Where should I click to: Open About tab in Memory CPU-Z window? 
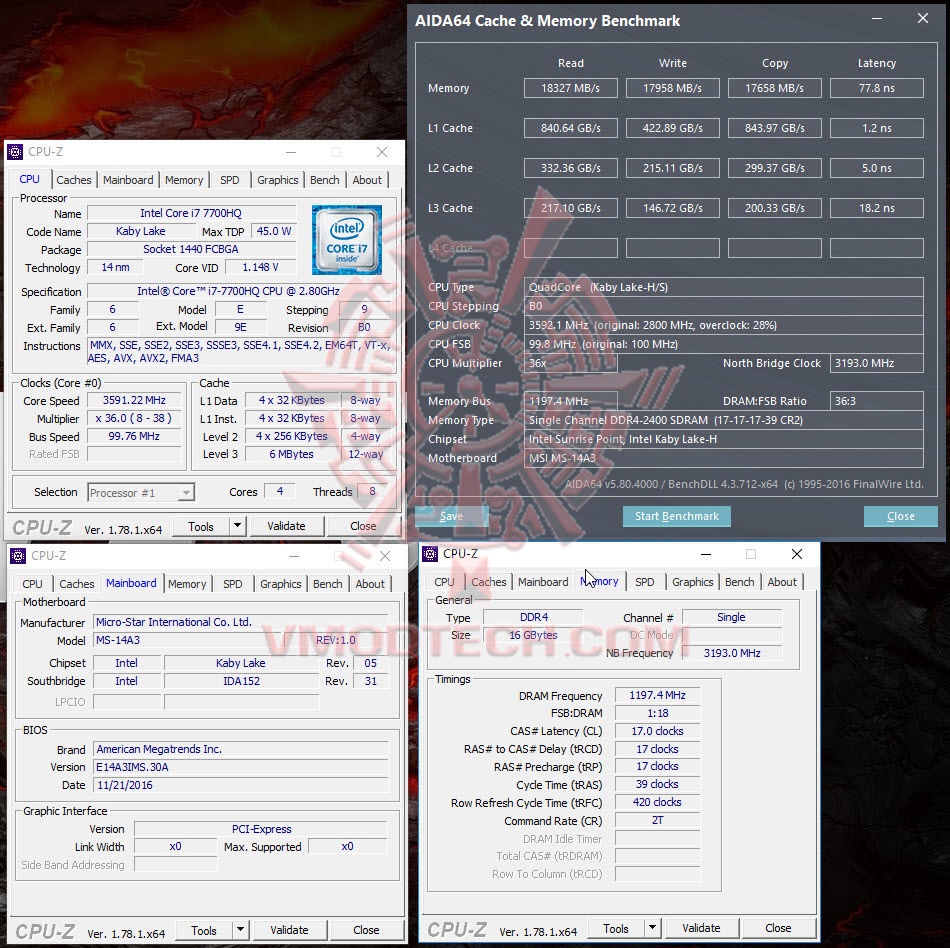click(x=782, y=582)
